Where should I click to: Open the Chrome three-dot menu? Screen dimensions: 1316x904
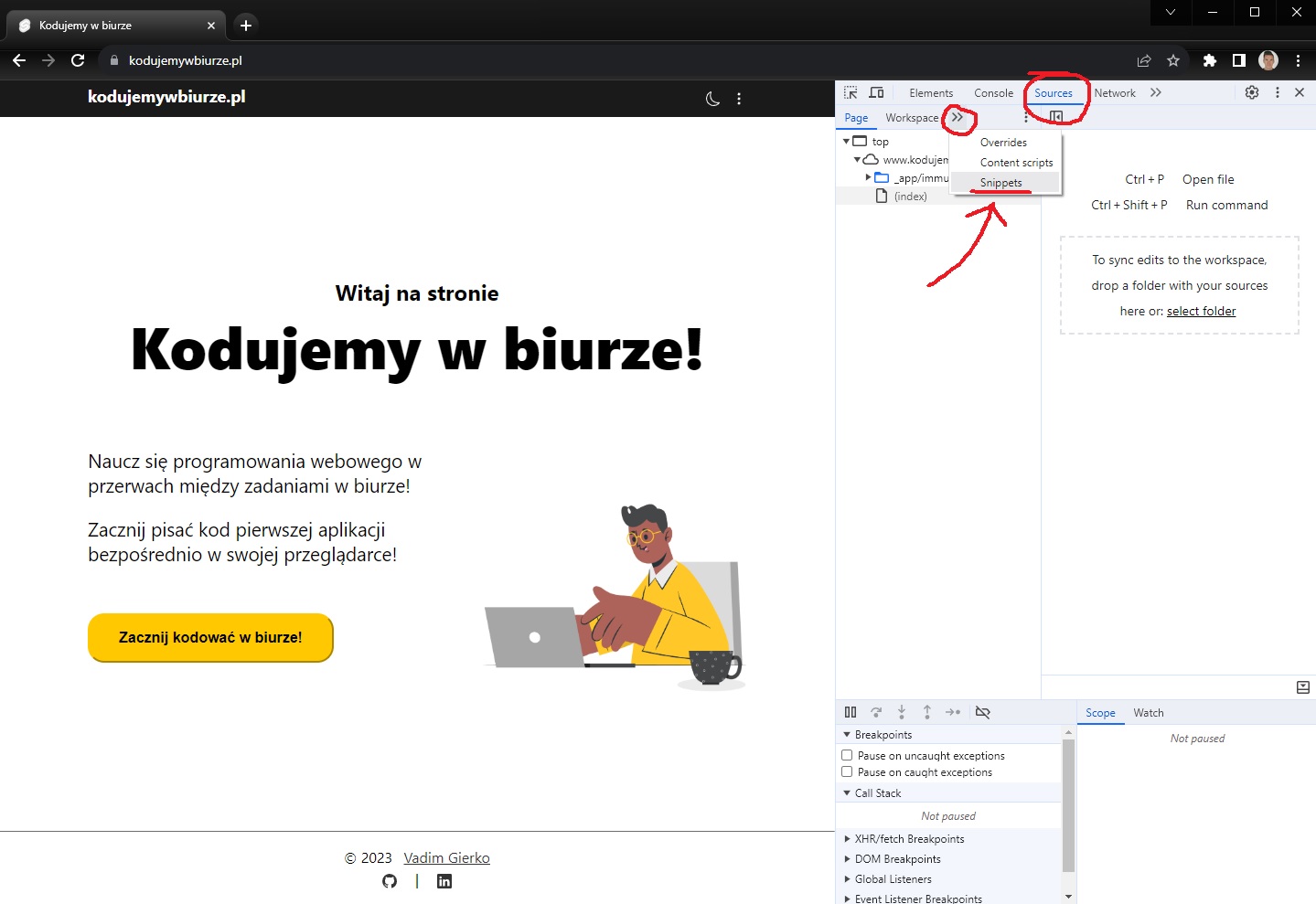(x=1298, y=60)
